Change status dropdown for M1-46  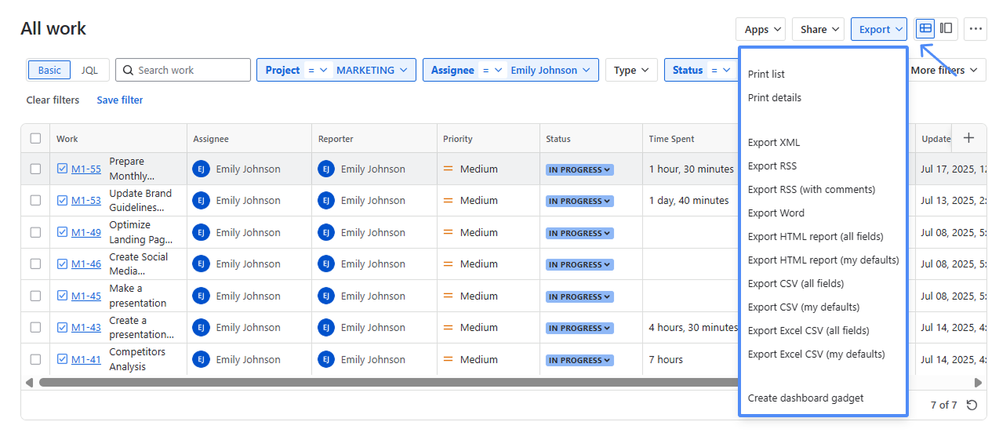pyautogui.click(x=580, y=264)
